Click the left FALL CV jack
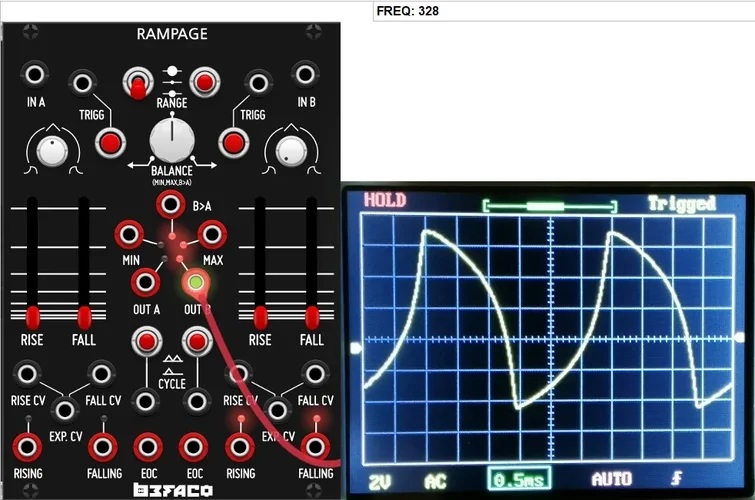 [x=101, y=374]
